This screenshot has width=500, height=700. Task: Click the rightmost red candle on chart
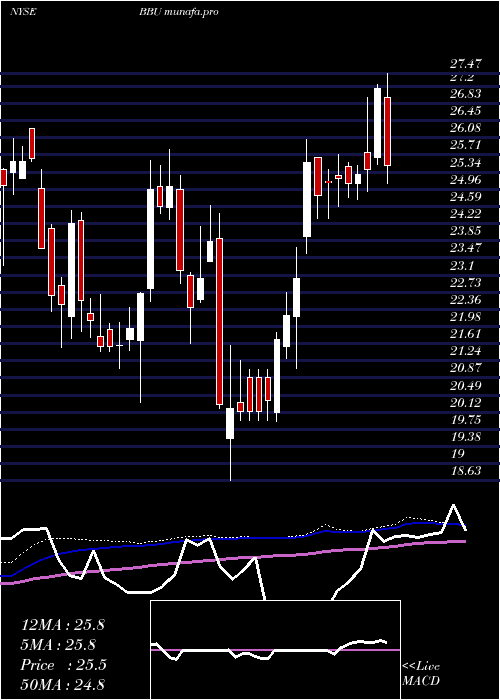(388, 131)
